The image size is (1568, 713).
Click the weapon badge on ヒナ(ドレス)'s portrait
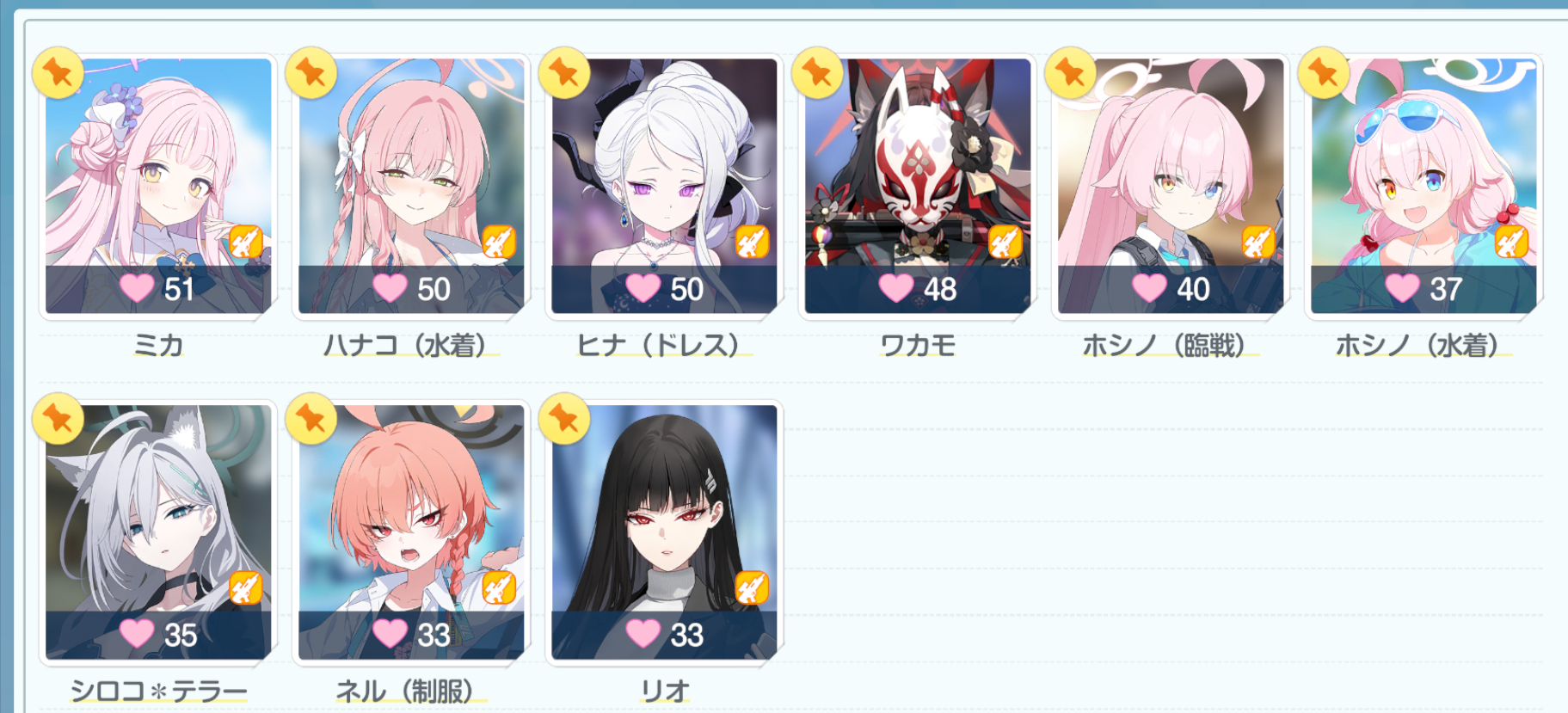coord(752,242)
